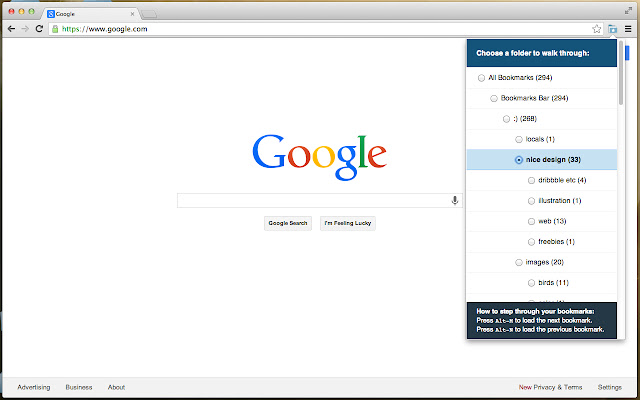The image size is (640, 400).
Task: Select the dribbble etc (4) radio button
Action: tap(531, 180)
